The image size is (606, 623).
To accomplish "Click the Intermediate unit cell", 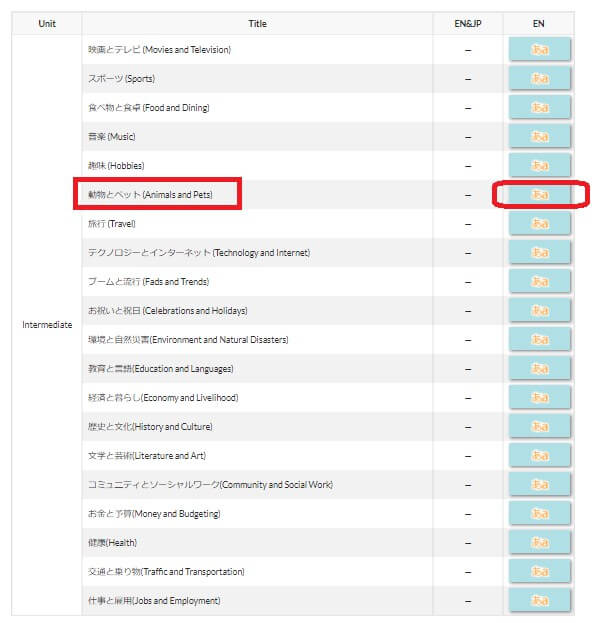I will pyautogui.click(x=47, y=325).
